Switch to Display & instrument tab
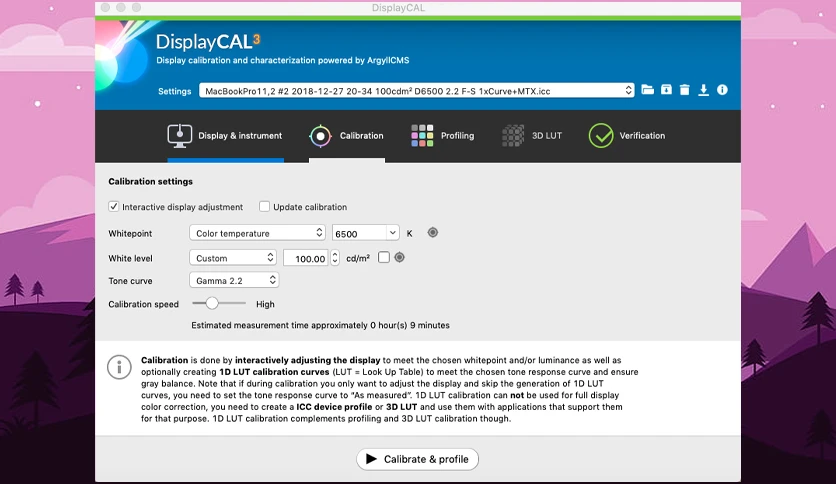 tap(240, 136)
